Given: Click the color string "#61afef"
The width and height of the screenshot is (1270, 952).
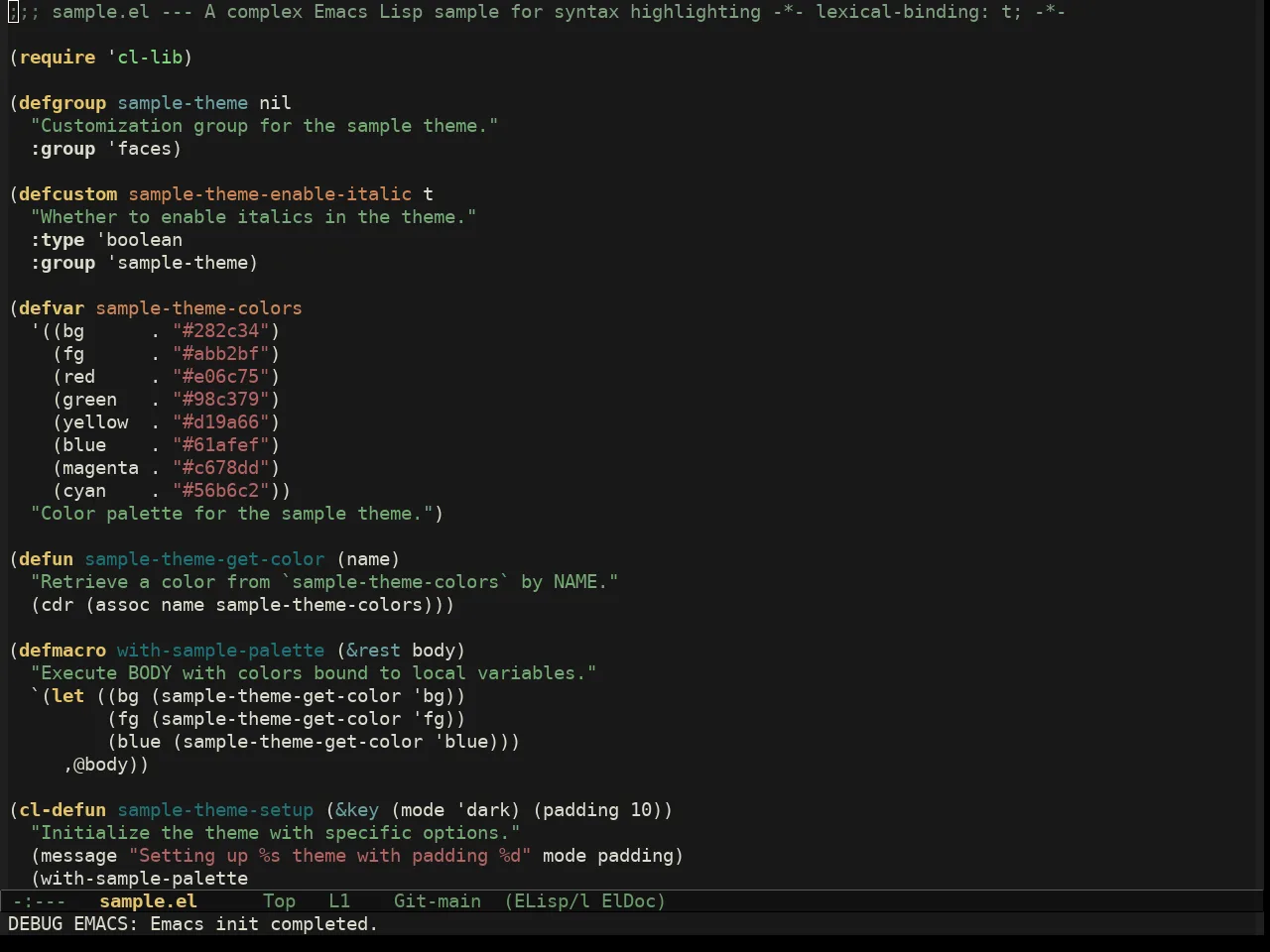Looking at the screenshot, I should tap(220, 444).
